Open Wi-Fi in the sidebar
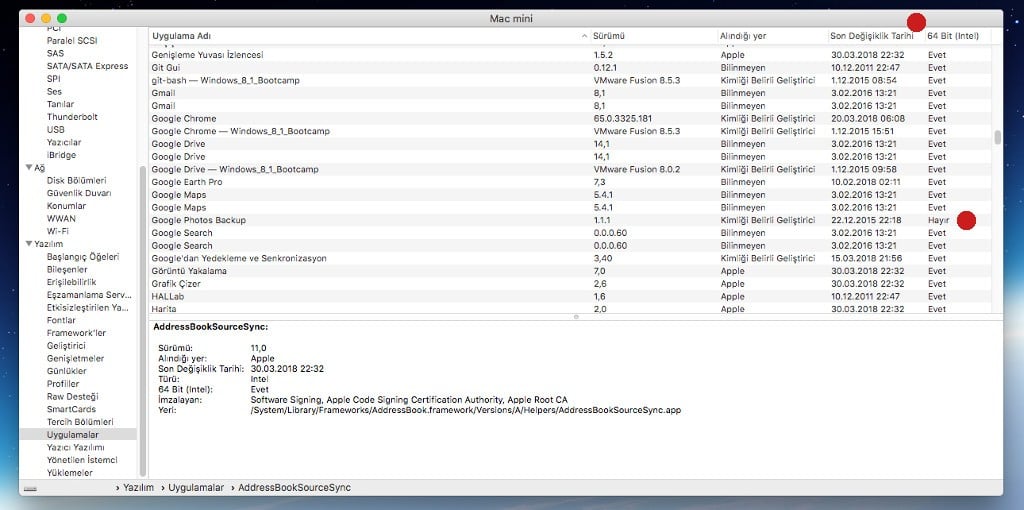Viewport: 1024px width, 510px height. coord(57,231)
